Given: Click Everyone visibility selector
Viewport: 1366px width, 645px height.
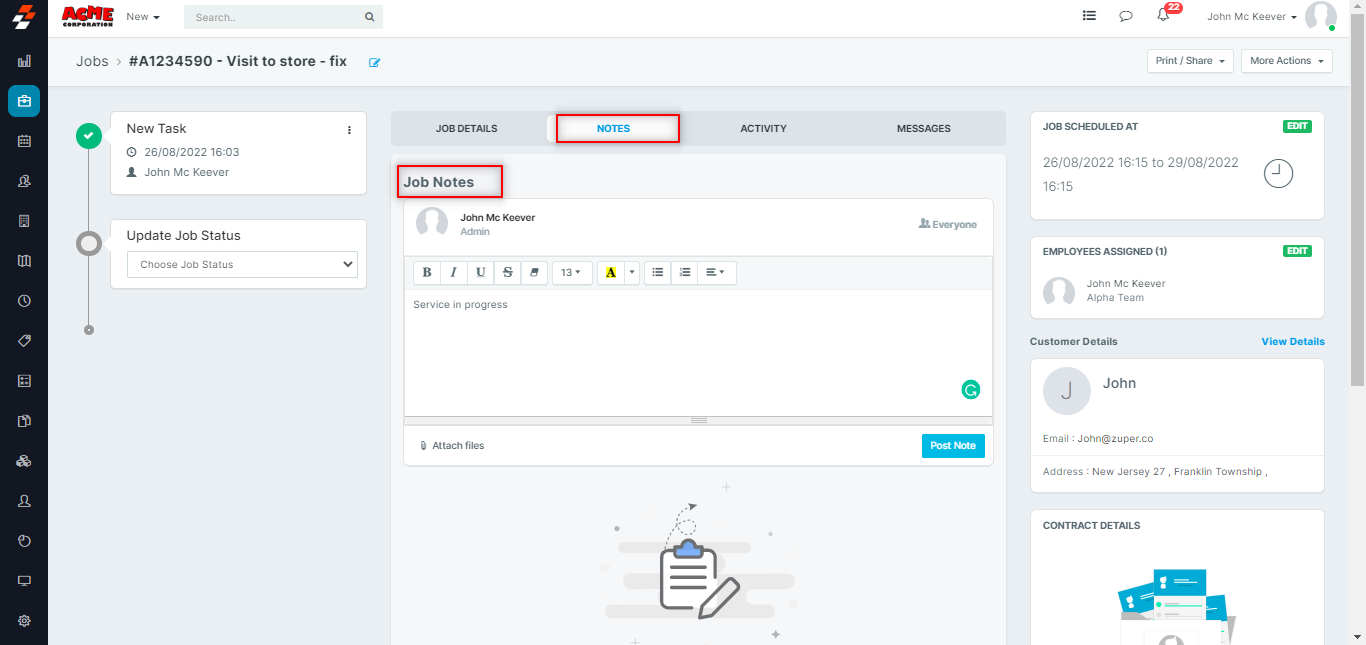Looking at the screenshot, I should click(x=947, y=224).
